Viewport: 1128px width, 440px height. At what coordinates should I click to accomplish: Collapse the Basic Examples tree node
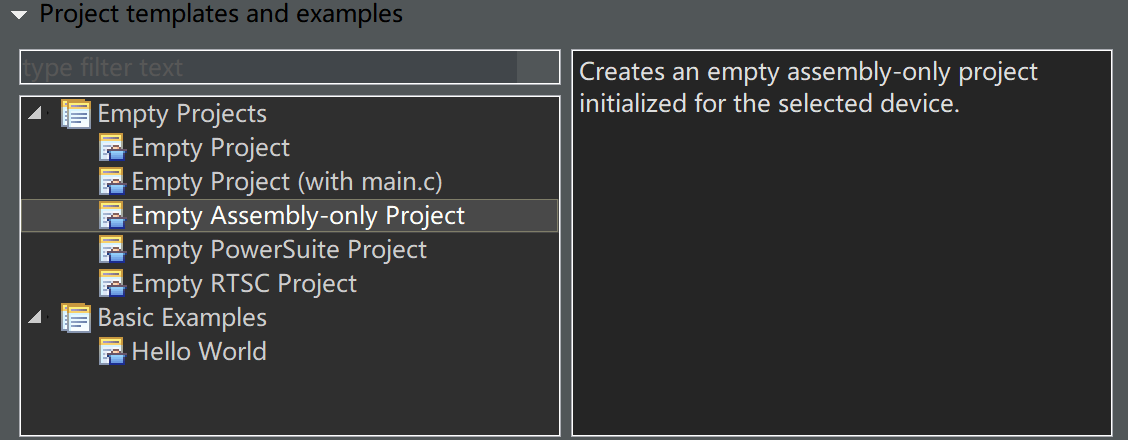coord(35,318)
